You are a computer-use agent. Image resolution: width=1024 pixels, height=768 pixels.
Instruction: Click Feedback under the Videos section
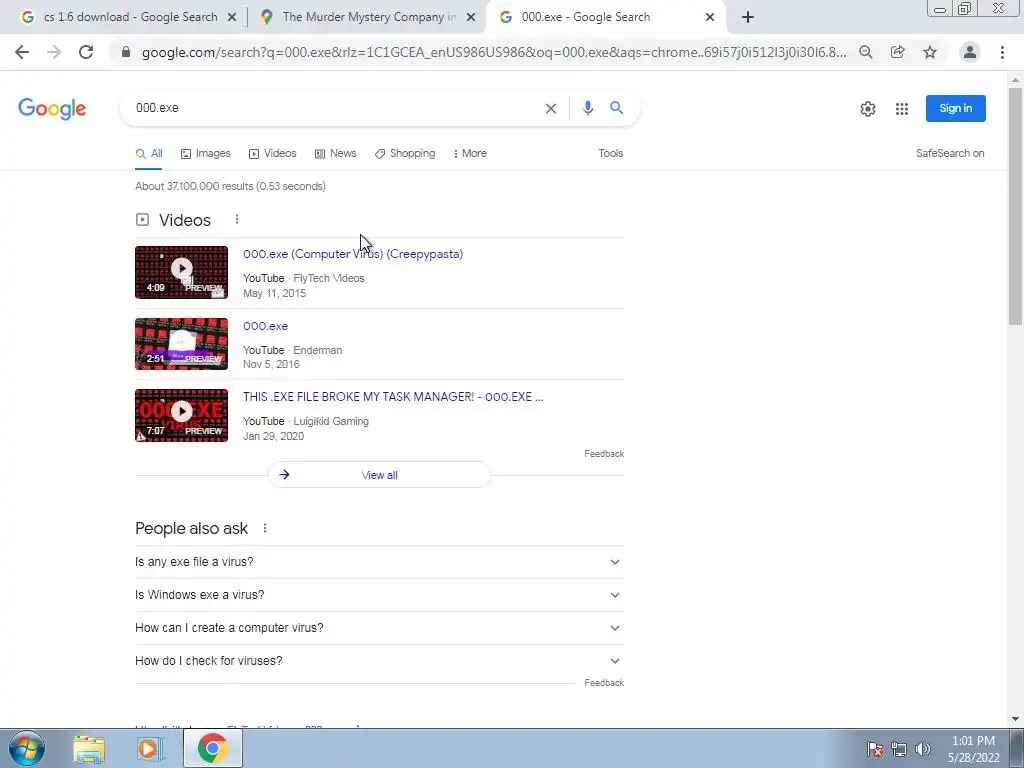pos(604,454)
